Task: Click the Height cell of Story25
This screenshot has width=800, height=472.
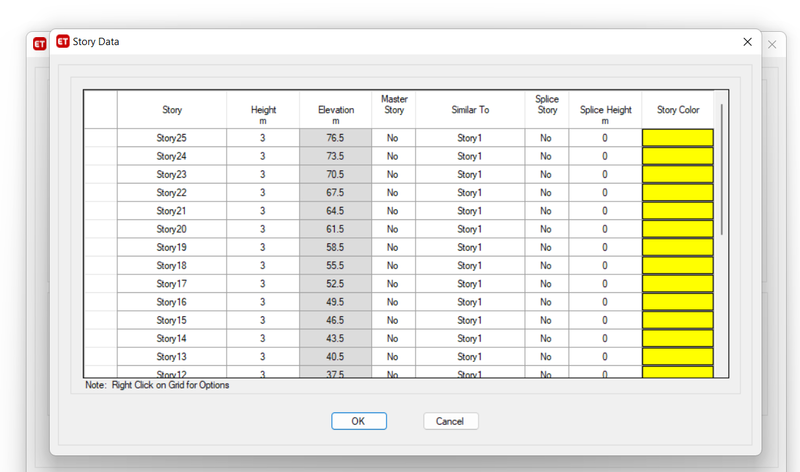Action: (263, 138)
